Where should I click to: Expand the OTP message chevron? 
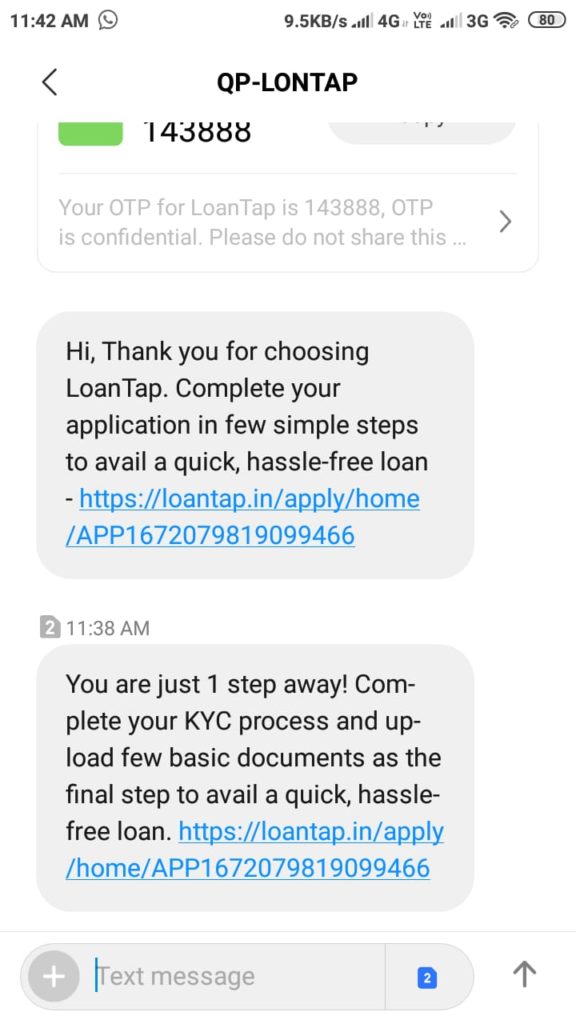coord(505,222)
